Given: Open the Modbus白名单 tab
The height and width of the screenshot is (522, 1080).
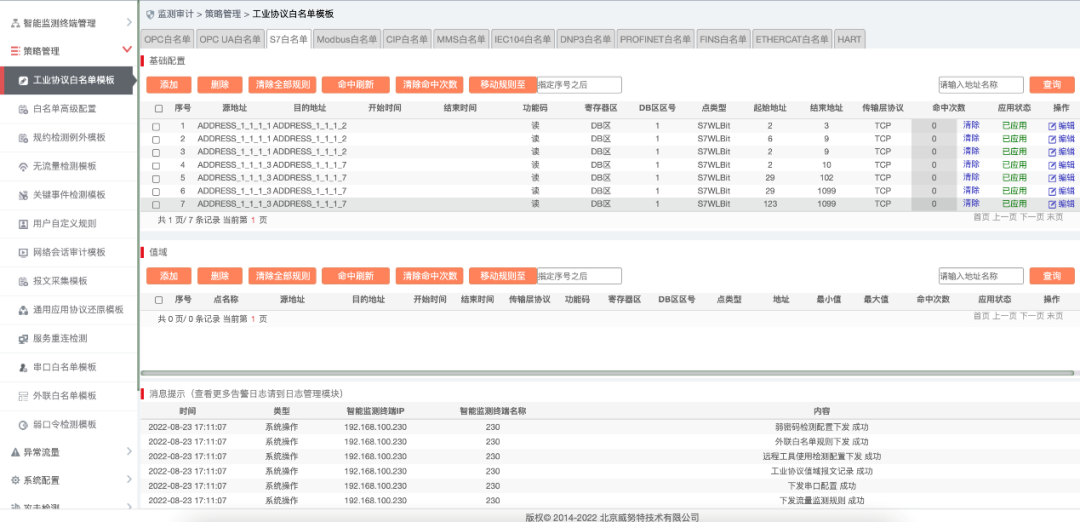Looking at the screenshot, I should click(x=347, y=39).
